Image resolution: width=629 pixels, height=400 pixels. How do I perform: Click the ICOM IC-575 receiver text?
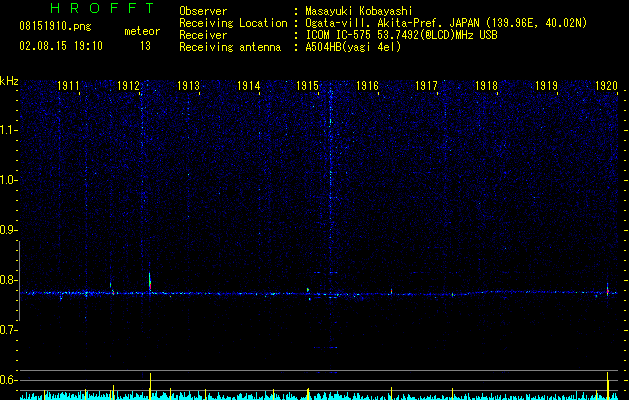coord(401,35)
